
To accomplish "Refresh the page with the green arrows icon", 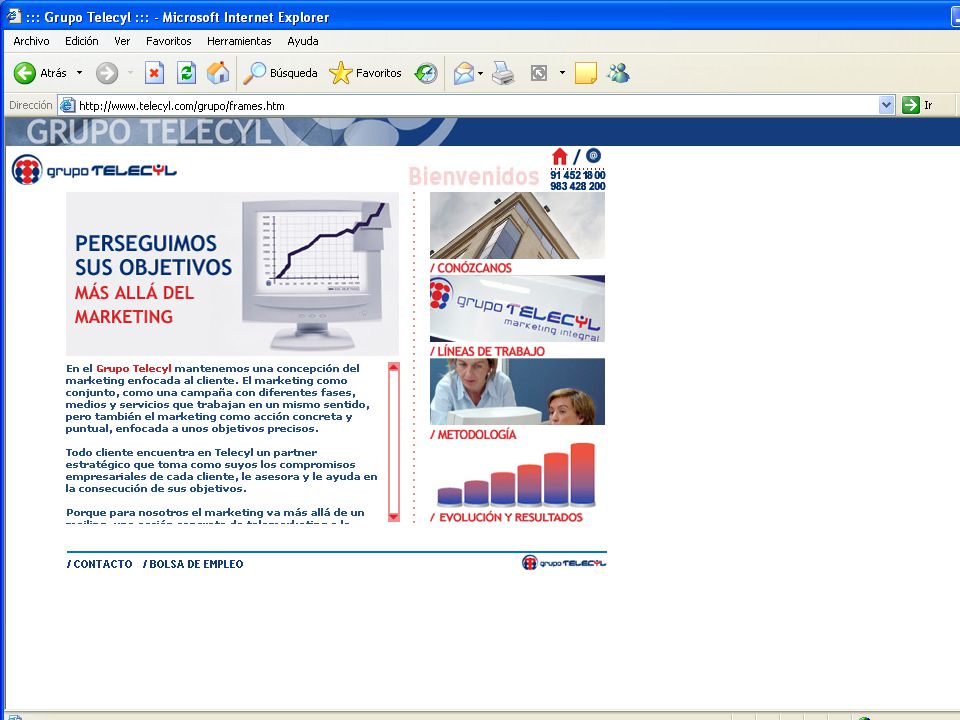I will click(x=186, y=73).
